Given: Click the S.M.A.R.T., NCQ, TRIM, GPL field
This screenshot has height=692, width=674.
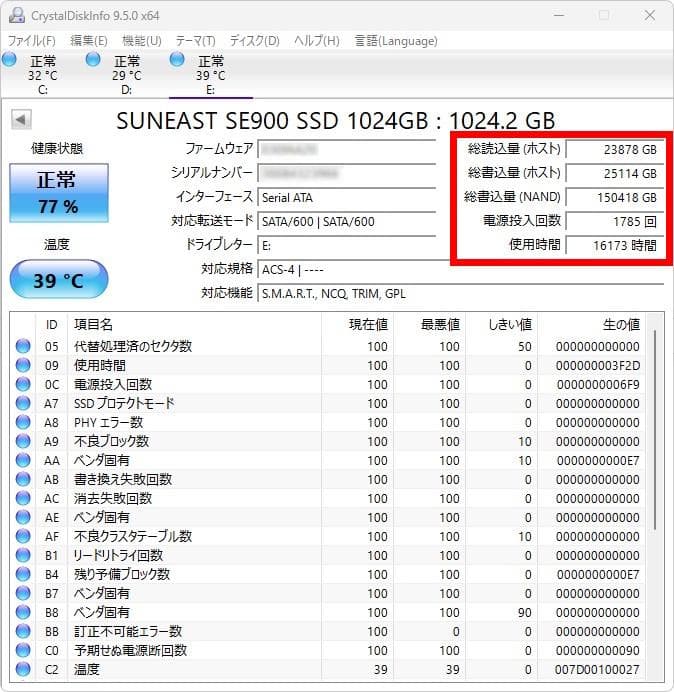Looking at the screenshot, I should point(460,293).
